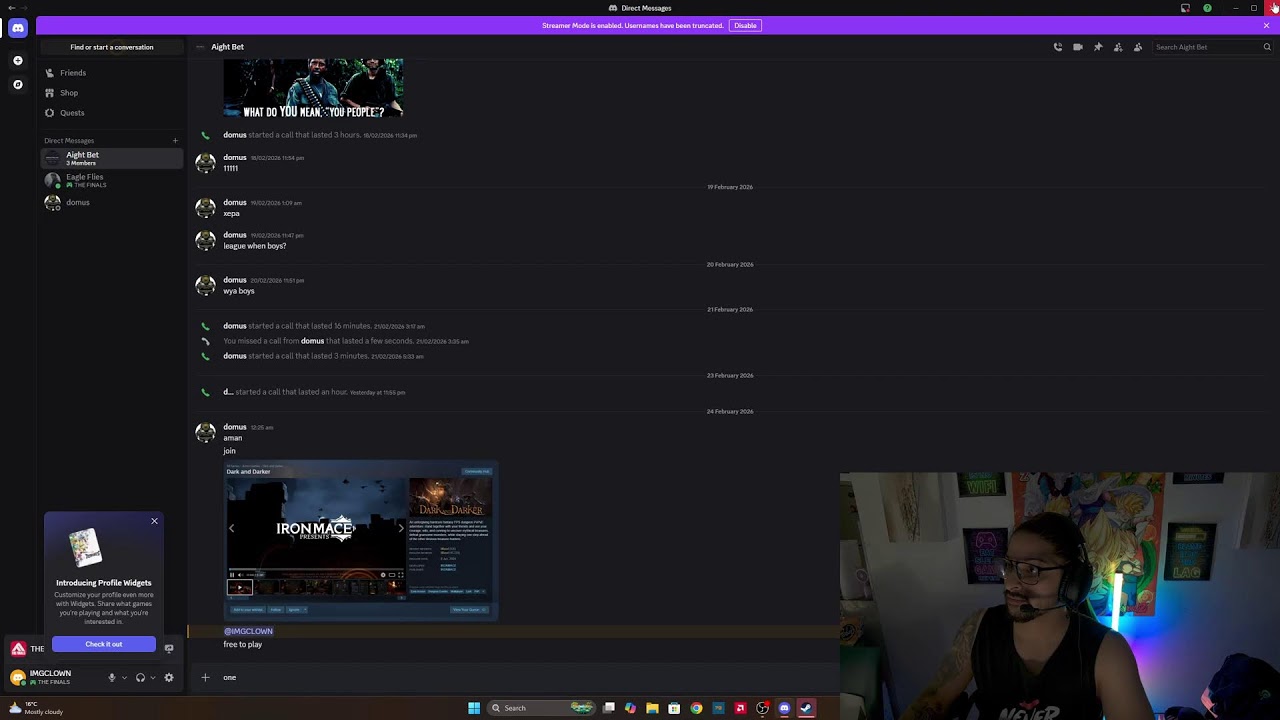Image resolution: width=1280 pixels, height=720 pixels.
Task: Click the 'free to play' message text
Action: [243, 644]
